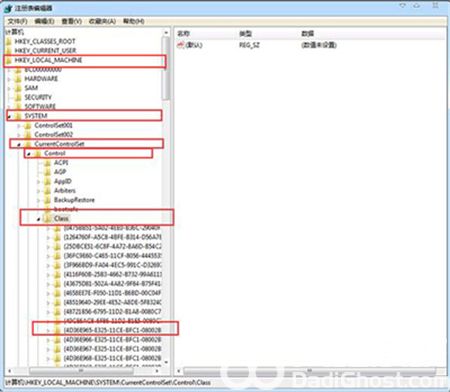Click the CurrentControlSet folder icon
This screenshot has height=392, width=450.
[x=28, y=144]
